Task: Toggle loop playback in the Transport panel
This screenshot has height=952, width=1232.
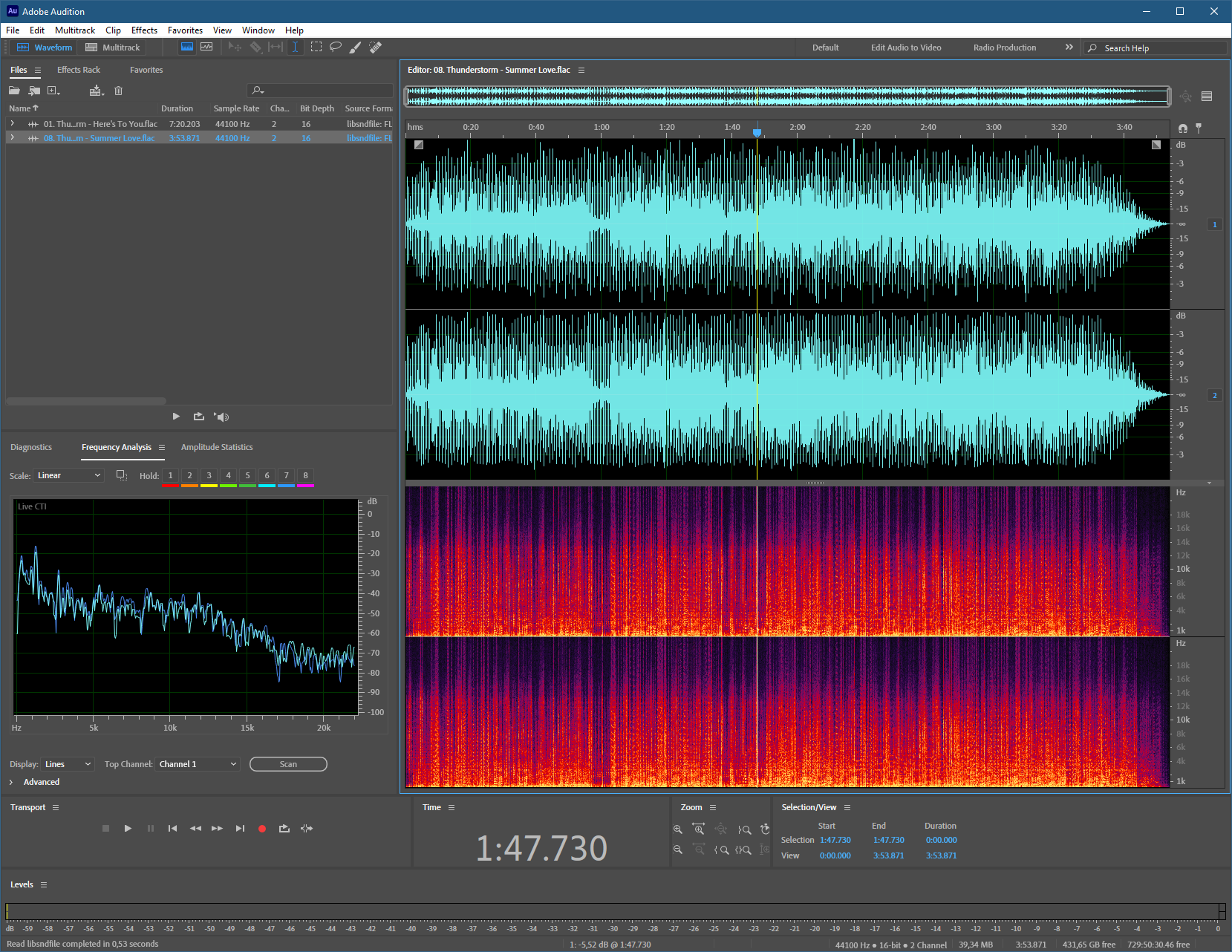Action: click(284, 829)
